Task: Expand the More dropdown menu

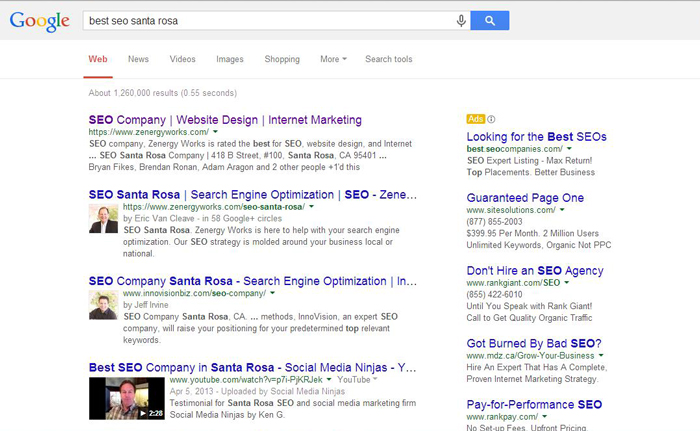Action: click(333, 59)
